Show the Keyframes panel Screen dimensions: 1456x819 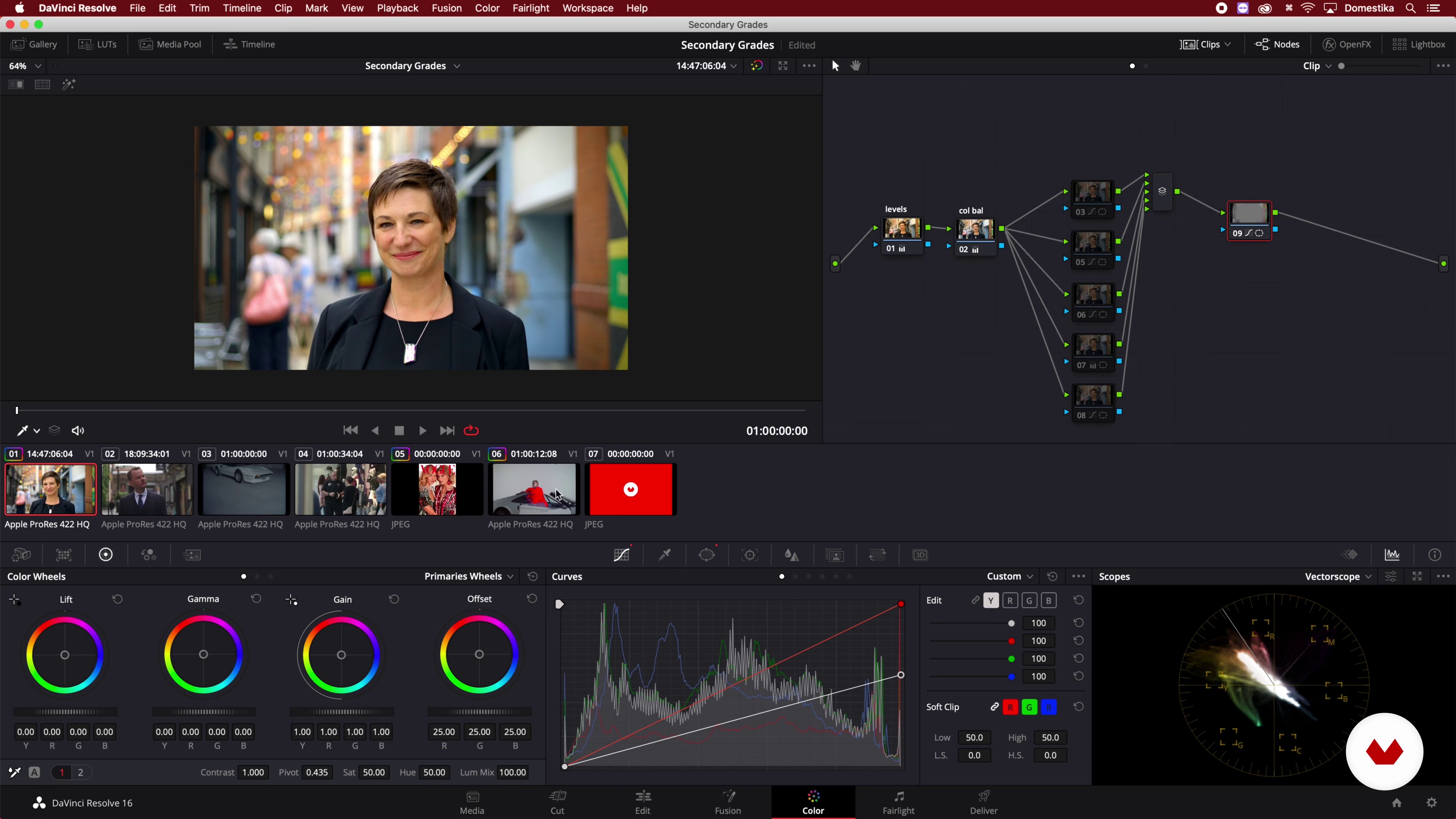(1350, 555)
